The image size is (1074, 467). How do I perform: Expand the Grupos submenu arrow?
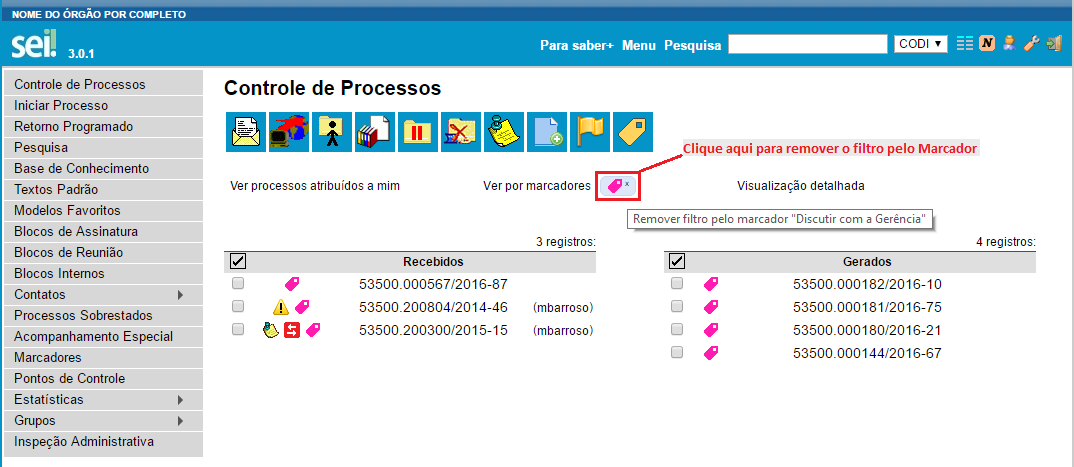click(181, 420)
